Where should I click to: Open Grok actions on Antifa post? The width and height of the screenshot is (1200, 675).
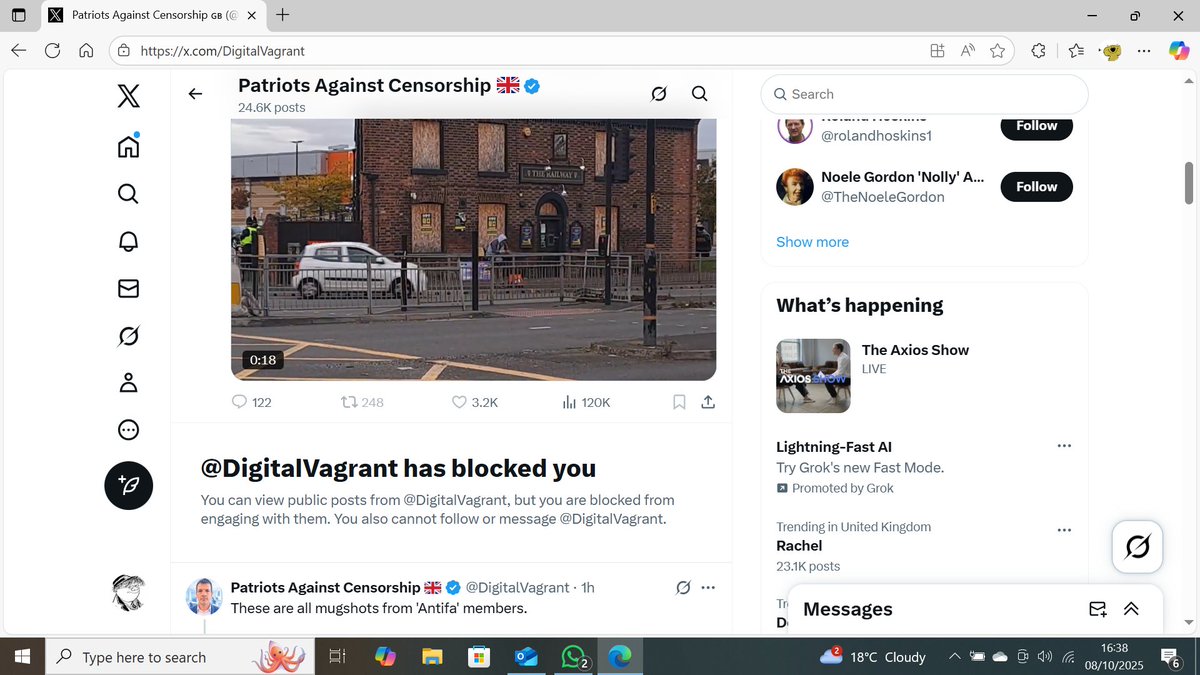click(x=682, y=587)
